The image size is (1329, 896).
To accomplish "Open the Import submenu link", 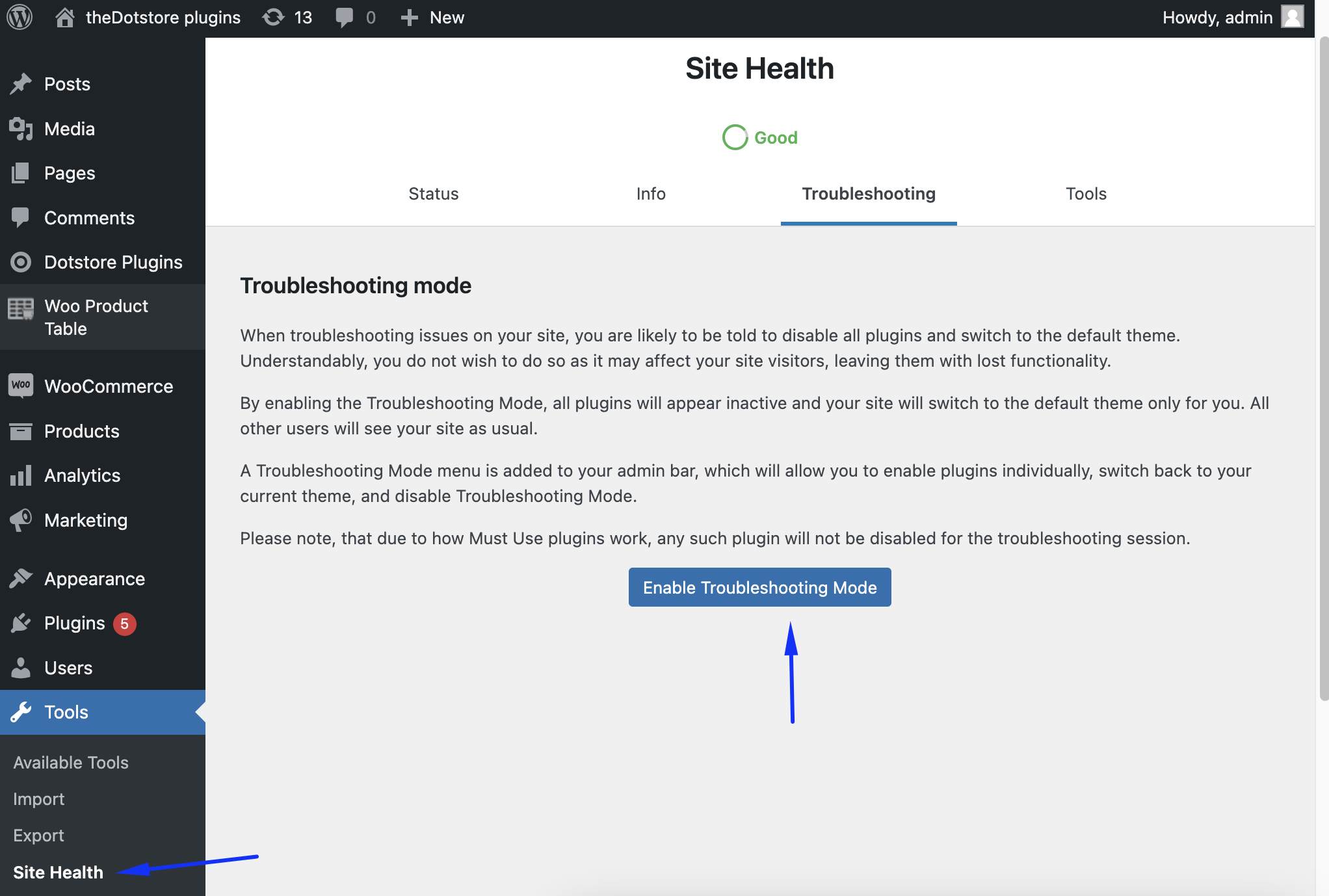I will [x=38, y=799].
